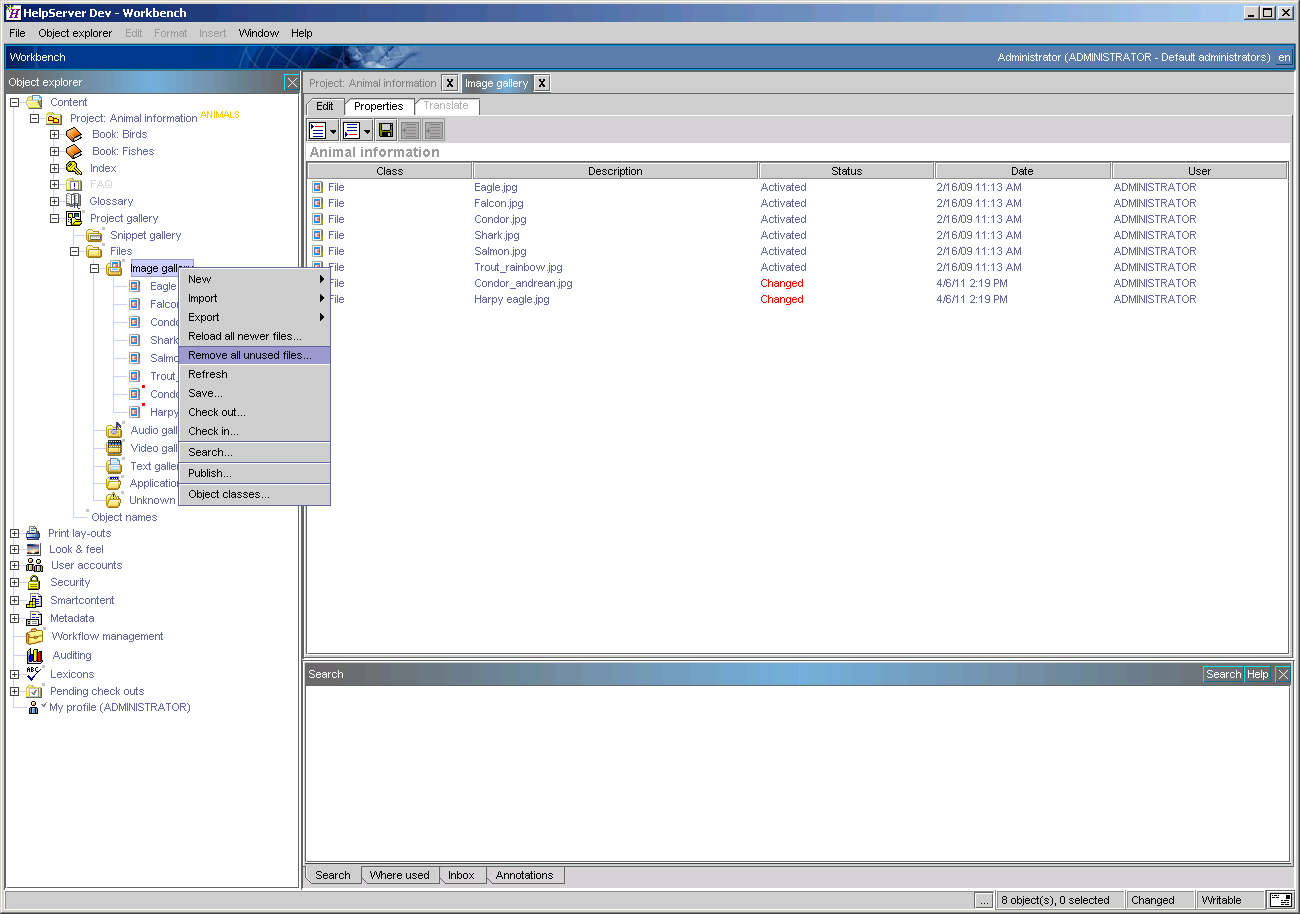Switch to the Edit tab
The width and height of the screenshot is (1300, 914).
point(325,106)
